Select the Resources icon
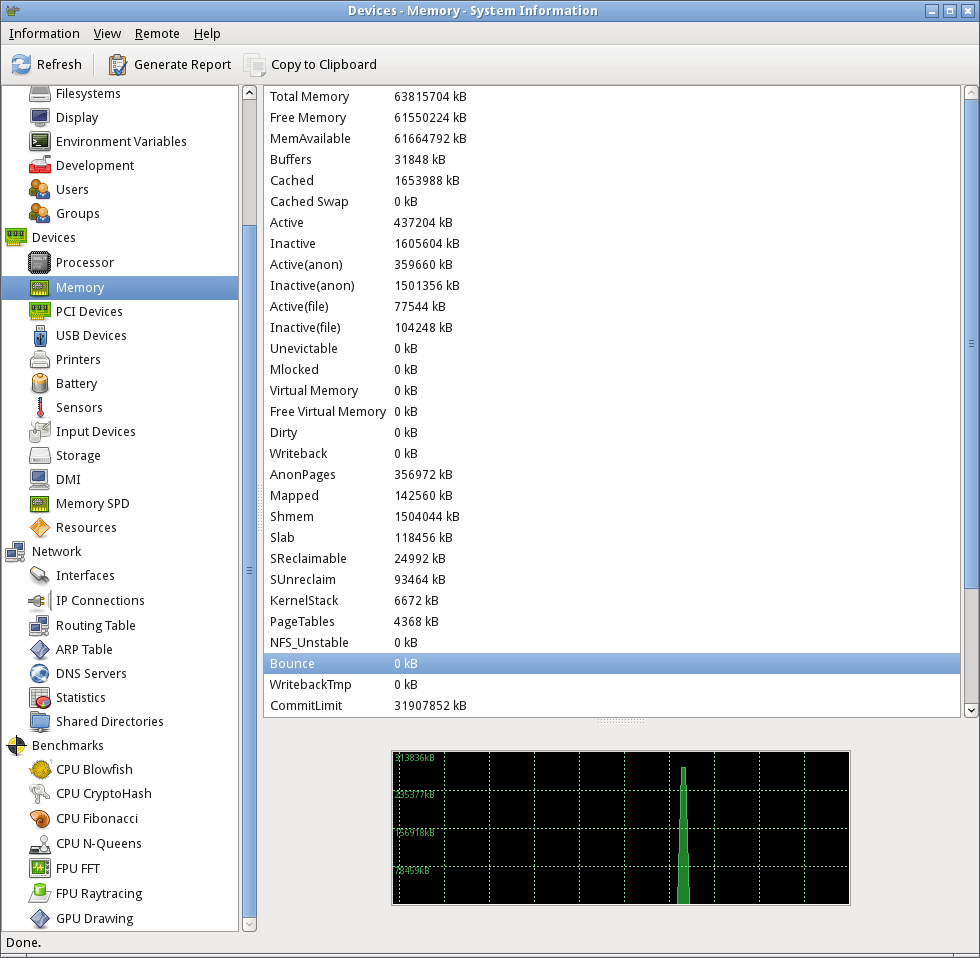 click(40, 527)
